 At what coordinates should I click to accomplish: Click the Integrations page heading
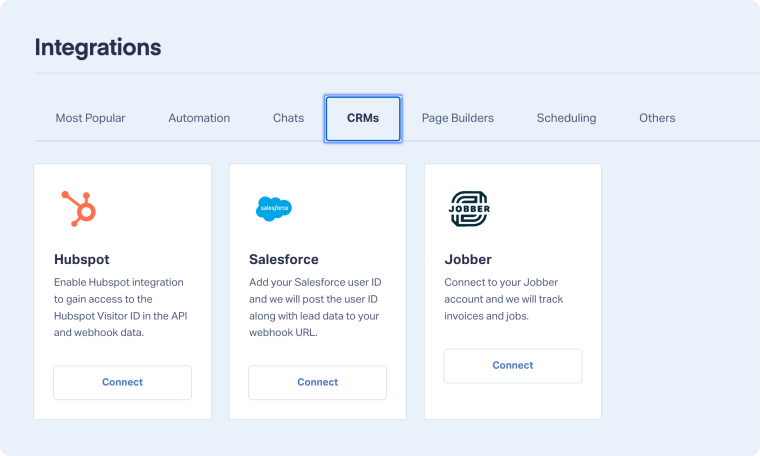98,47
